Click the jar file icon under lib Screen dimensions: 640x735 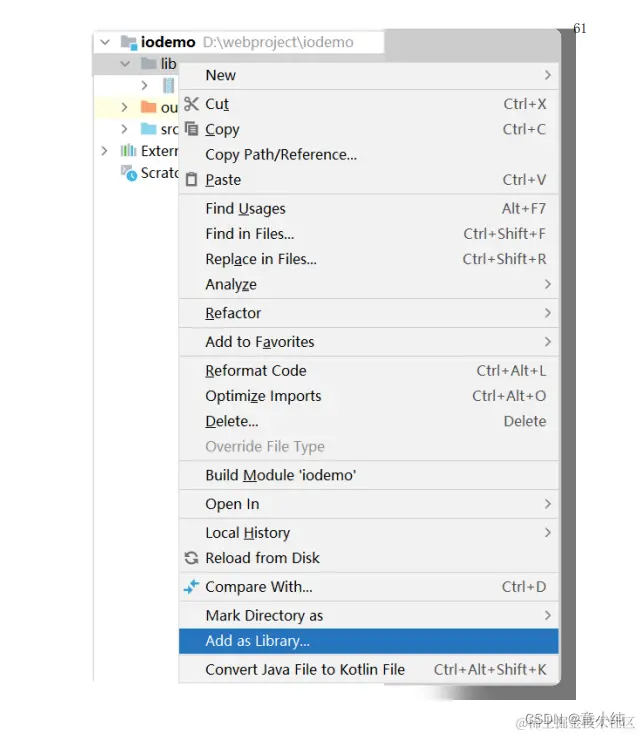(x=169, y=85)
